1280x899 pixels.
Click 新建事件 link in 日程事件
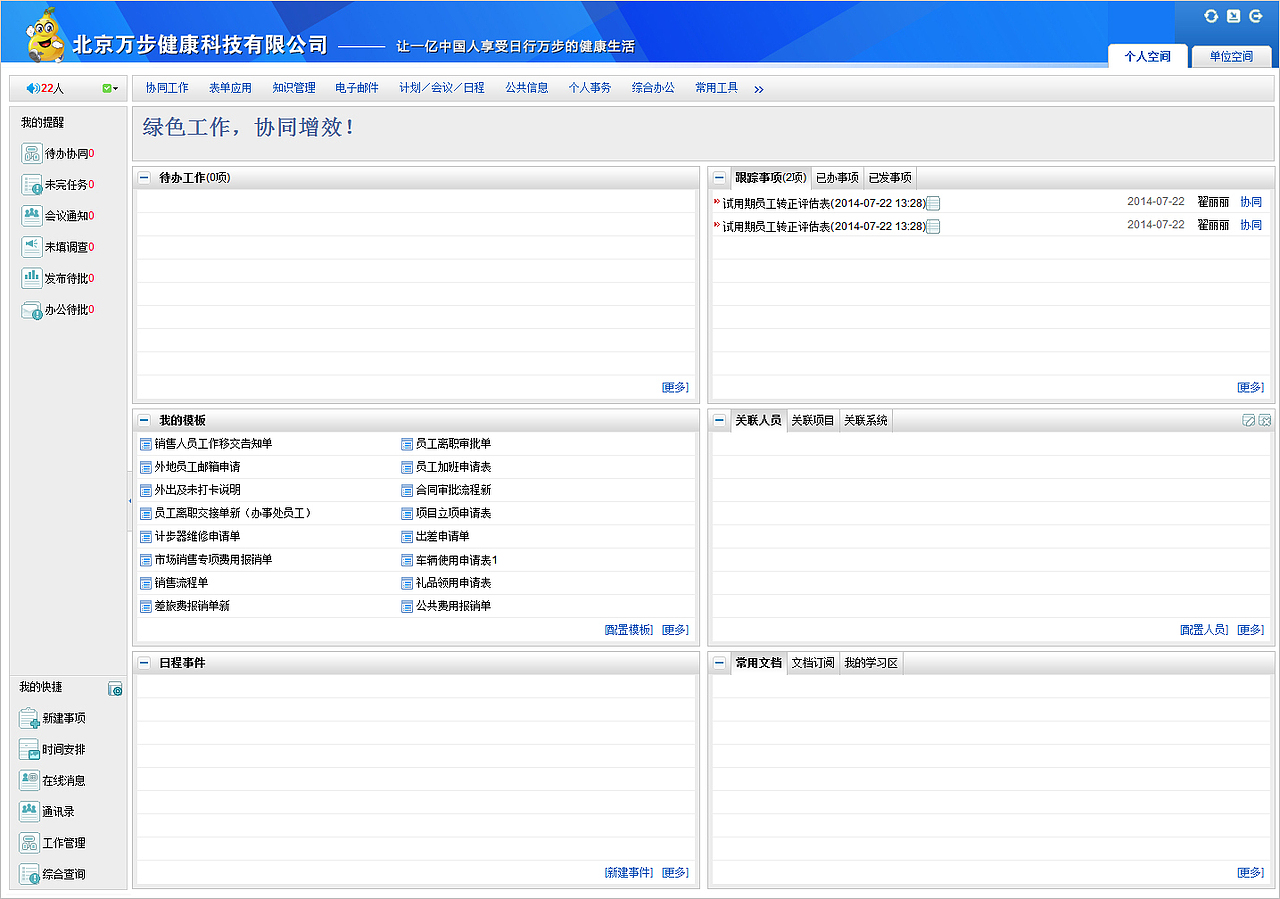[629, 873]
